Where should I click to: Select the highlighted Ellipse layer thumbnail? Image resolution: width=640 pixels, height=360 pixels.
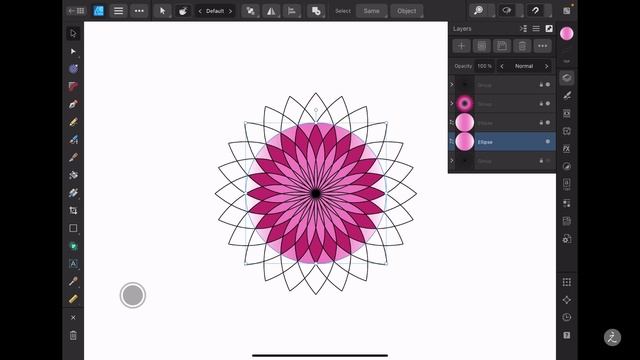(x=464, y=142)
